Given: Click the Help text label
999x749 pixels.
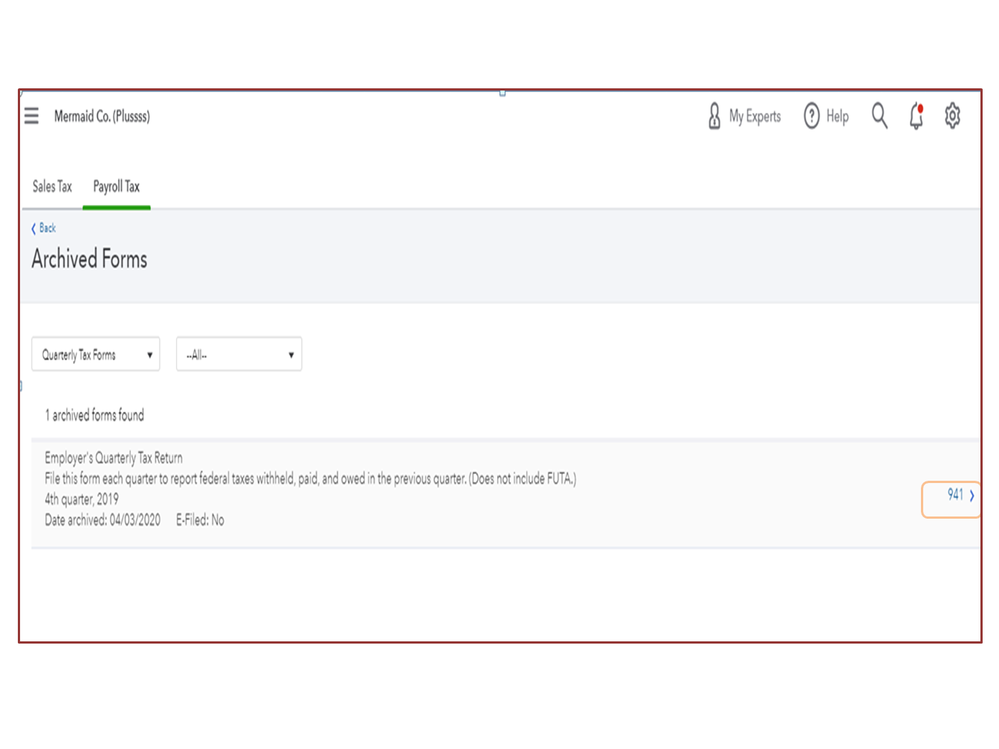Looking at the screenshot, I should tap(837, 117).
